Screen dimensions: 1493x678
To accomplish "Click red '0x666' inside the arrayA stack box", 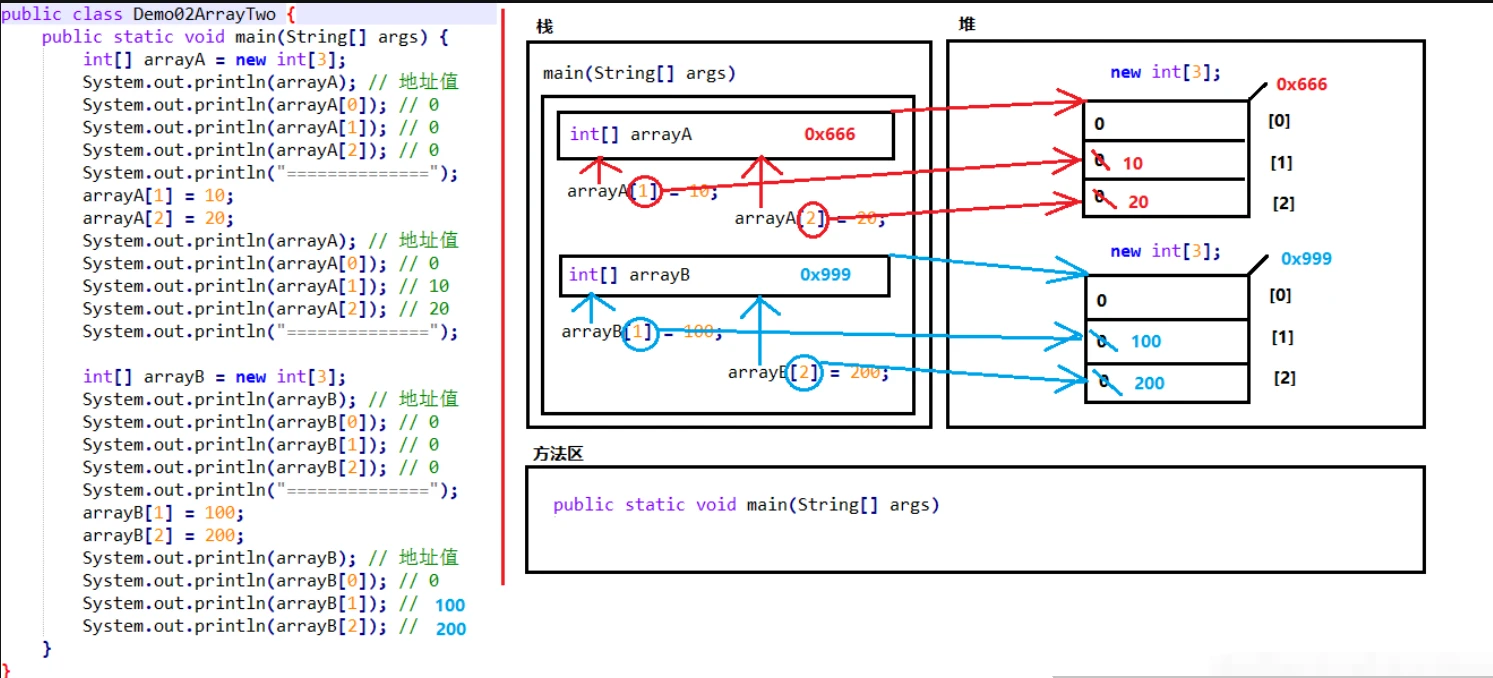I will (830, 134).
